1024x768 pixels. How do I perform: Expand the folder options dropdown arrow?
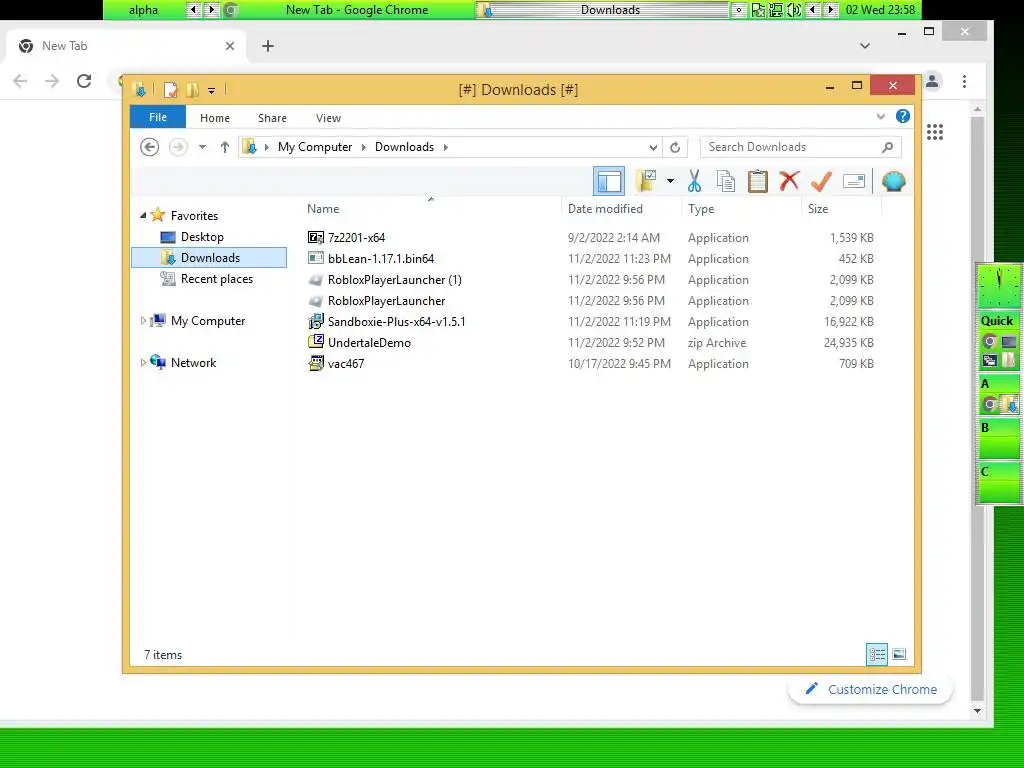click(670, 181)
